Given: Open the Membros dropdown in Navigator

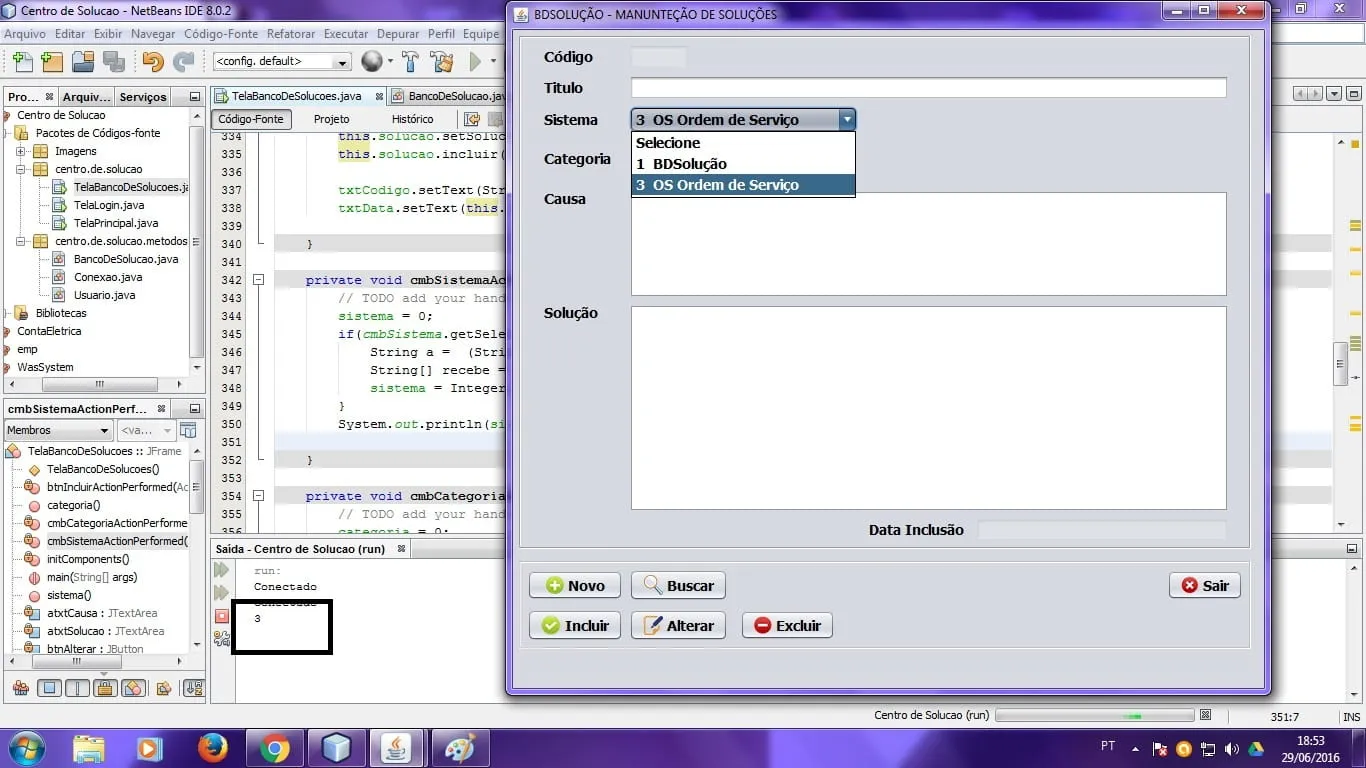Looking at the screenshot, I should click(x=58, y=430).
